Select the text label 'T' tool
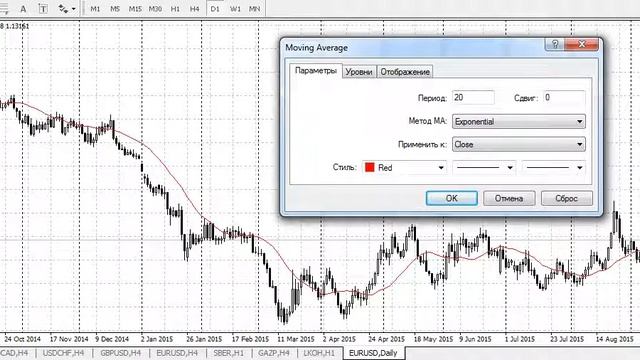 point(42,9)
